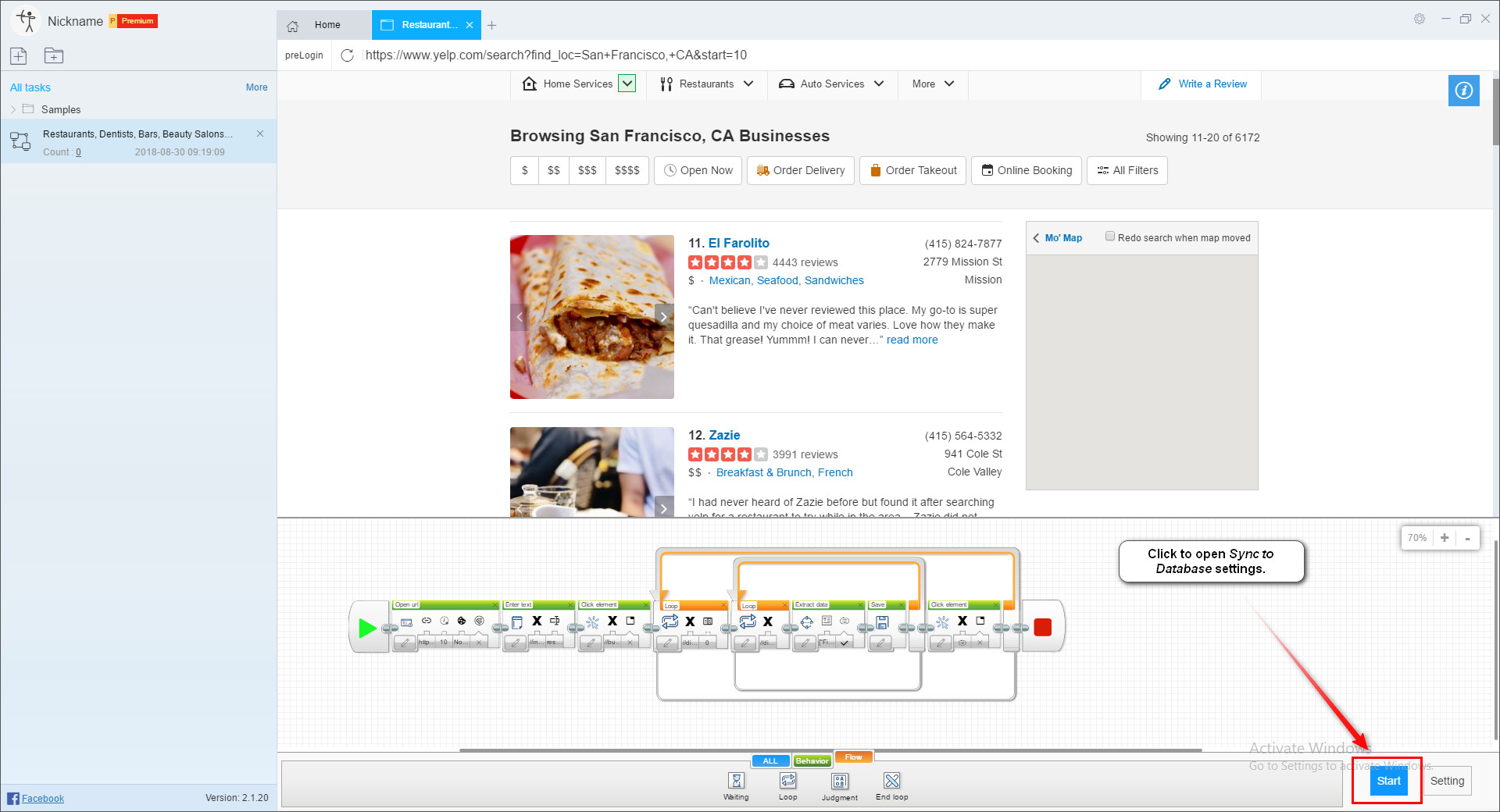The image size is (1500, 812).
Task: Open the Zazie listing link
Action: click(x=724, y=435)
